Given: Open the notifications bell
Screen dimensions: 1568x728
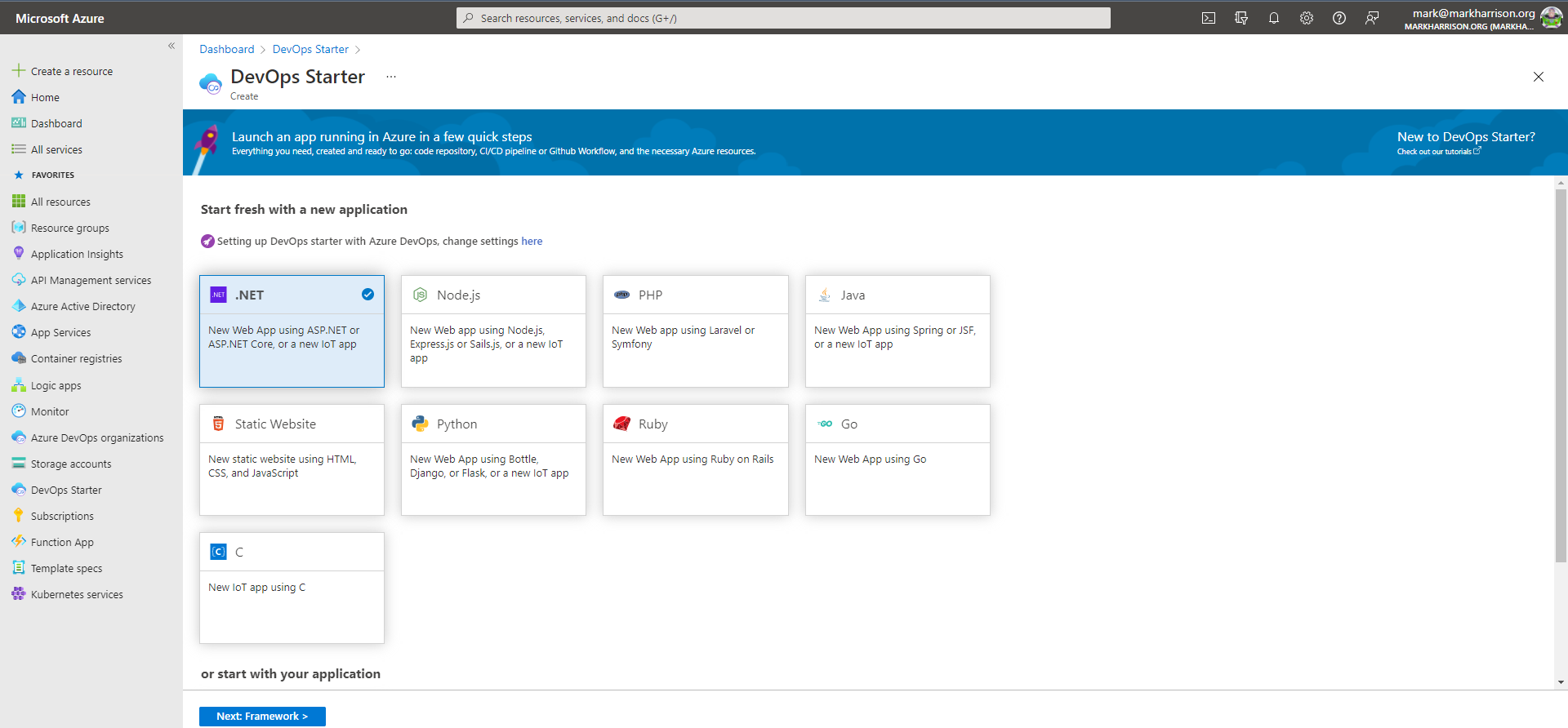Looking at the screenshot, I should (x=1274, y=18).
